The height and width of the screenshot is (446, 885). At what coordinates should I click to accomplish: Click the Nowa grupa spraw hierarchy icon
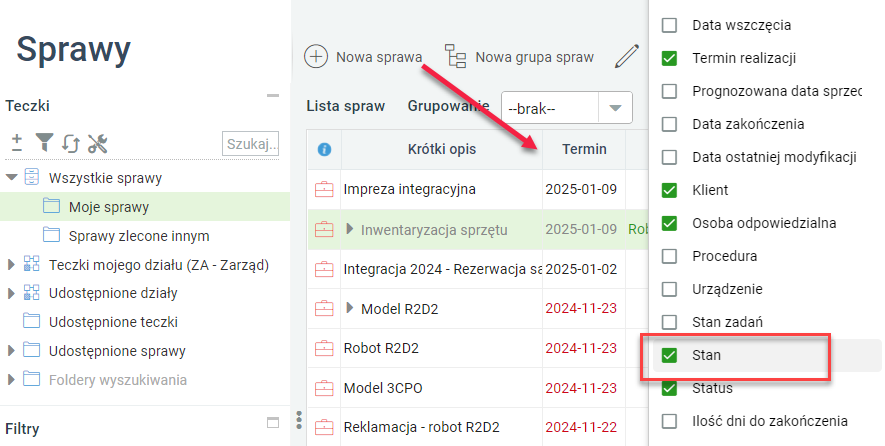pos(455,56)
